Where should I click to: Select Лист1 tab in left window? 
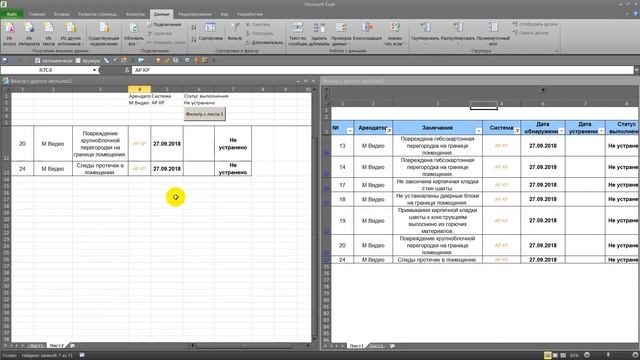click(36, 346)
